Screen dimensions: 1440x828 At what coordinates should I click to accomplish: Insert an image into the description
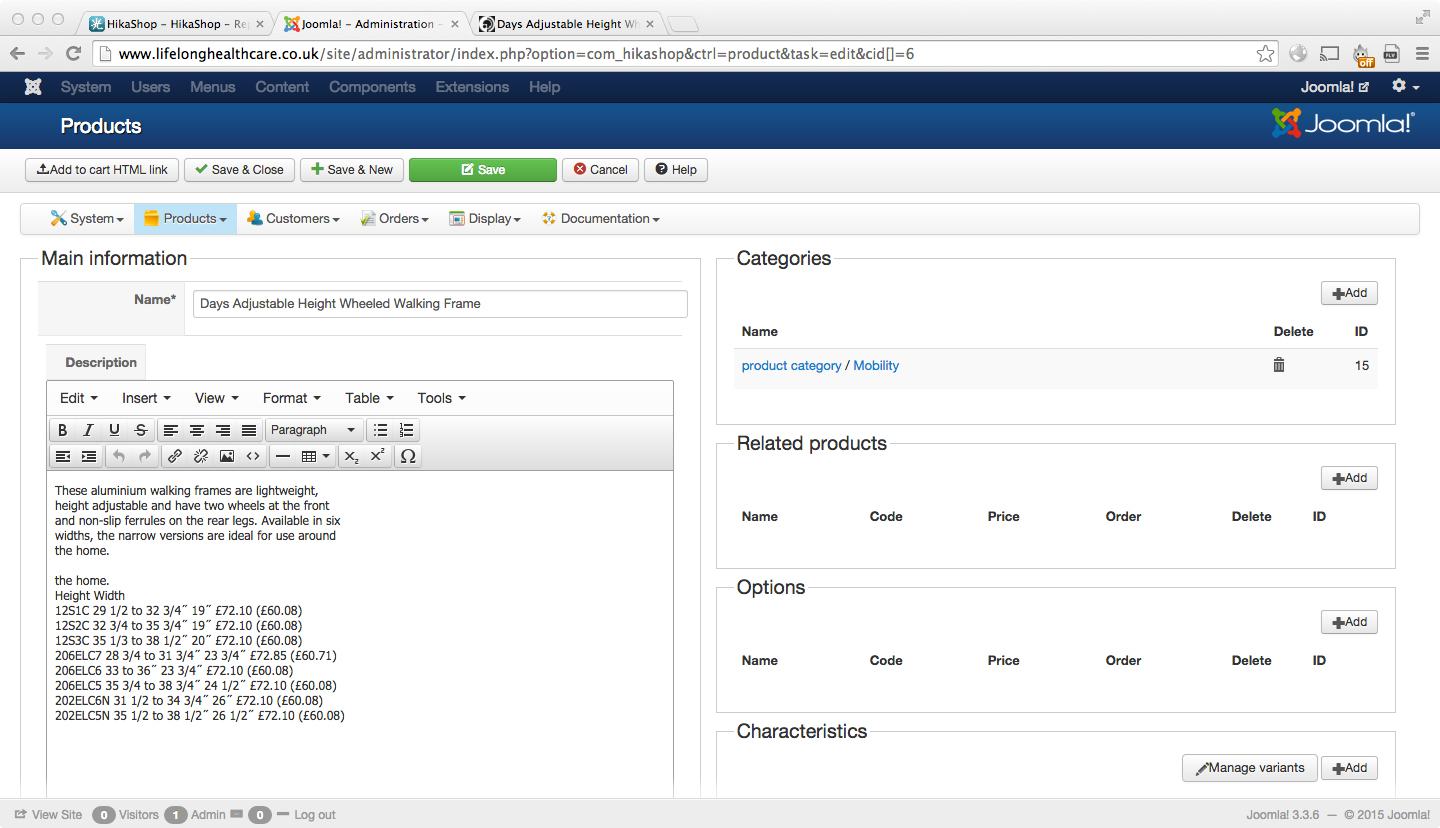[227, 456]
